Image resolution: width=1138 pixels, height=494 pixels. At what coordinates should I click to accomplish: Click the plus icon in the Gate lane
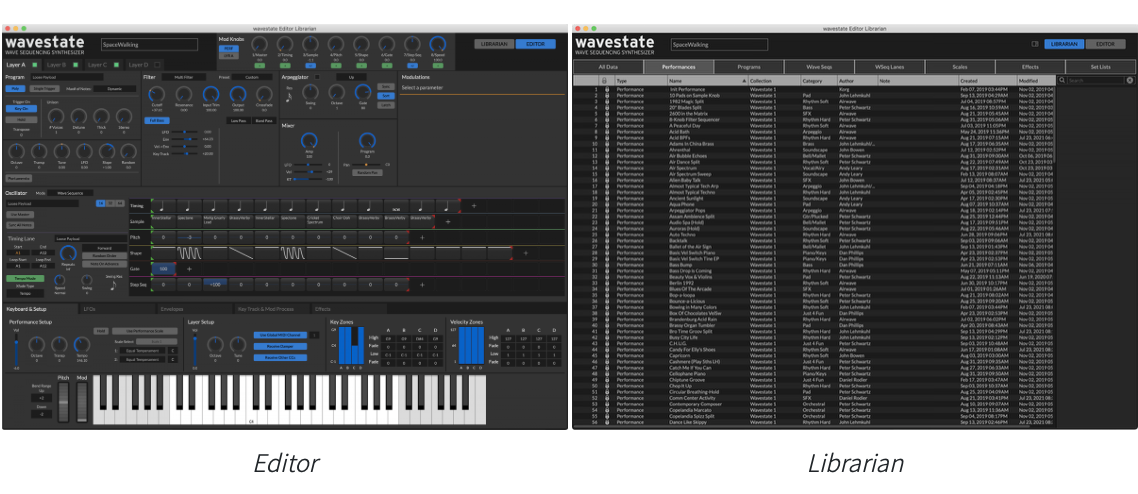pyautogui.click(x=189, y=268)
